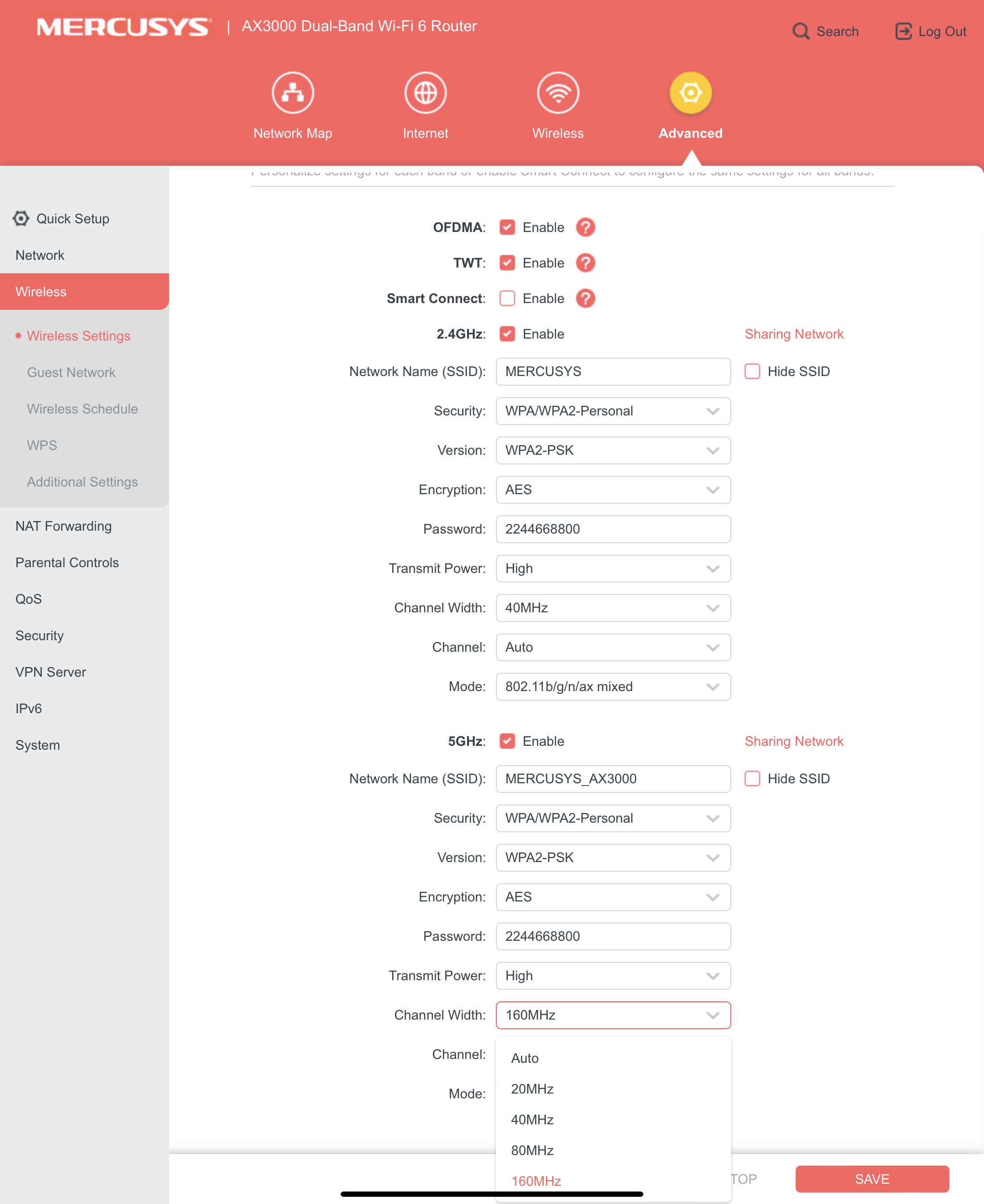Disable the TWT checkbox

pyautogui.click(x=507, y=263)
